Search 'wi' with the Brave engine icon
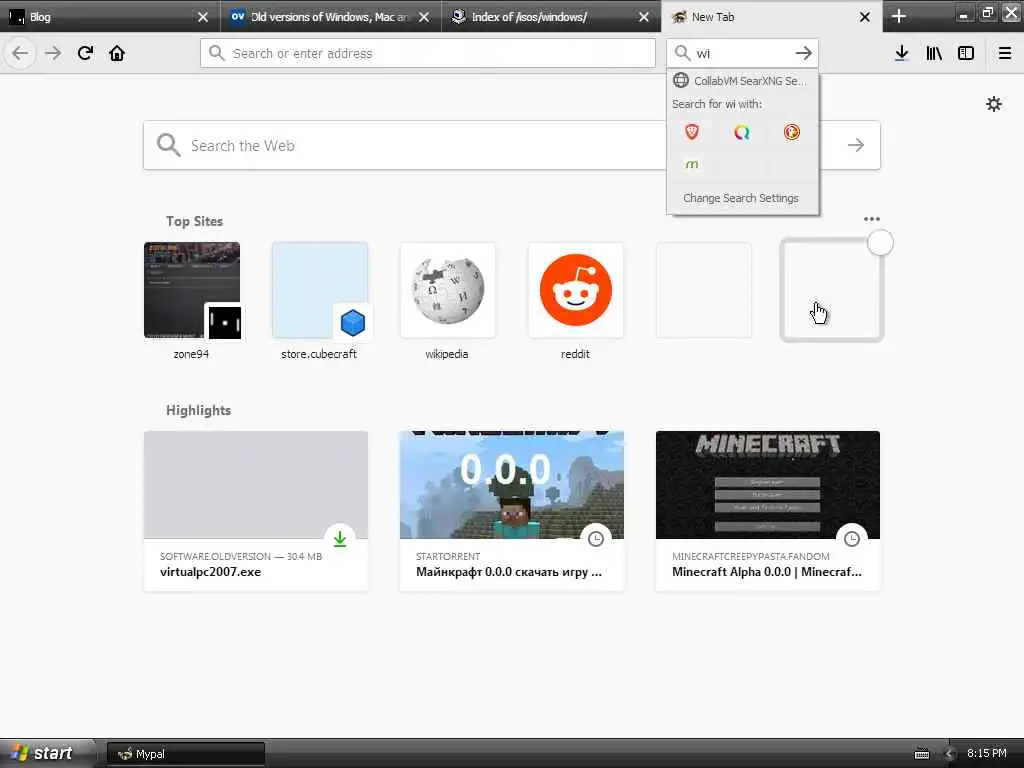 click(692, 133)
